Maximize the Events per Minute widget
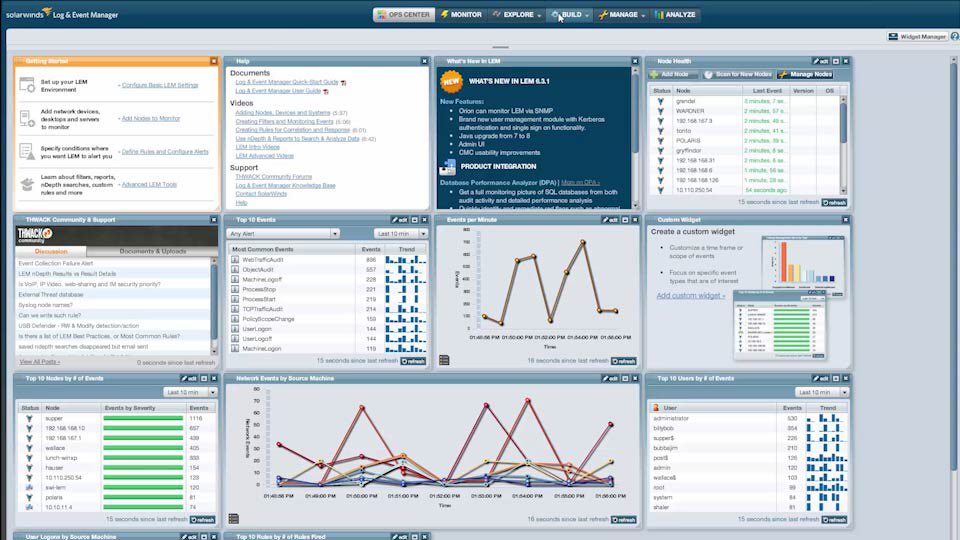The height and width of the screenshot is (540, 960). coord(625,220)
